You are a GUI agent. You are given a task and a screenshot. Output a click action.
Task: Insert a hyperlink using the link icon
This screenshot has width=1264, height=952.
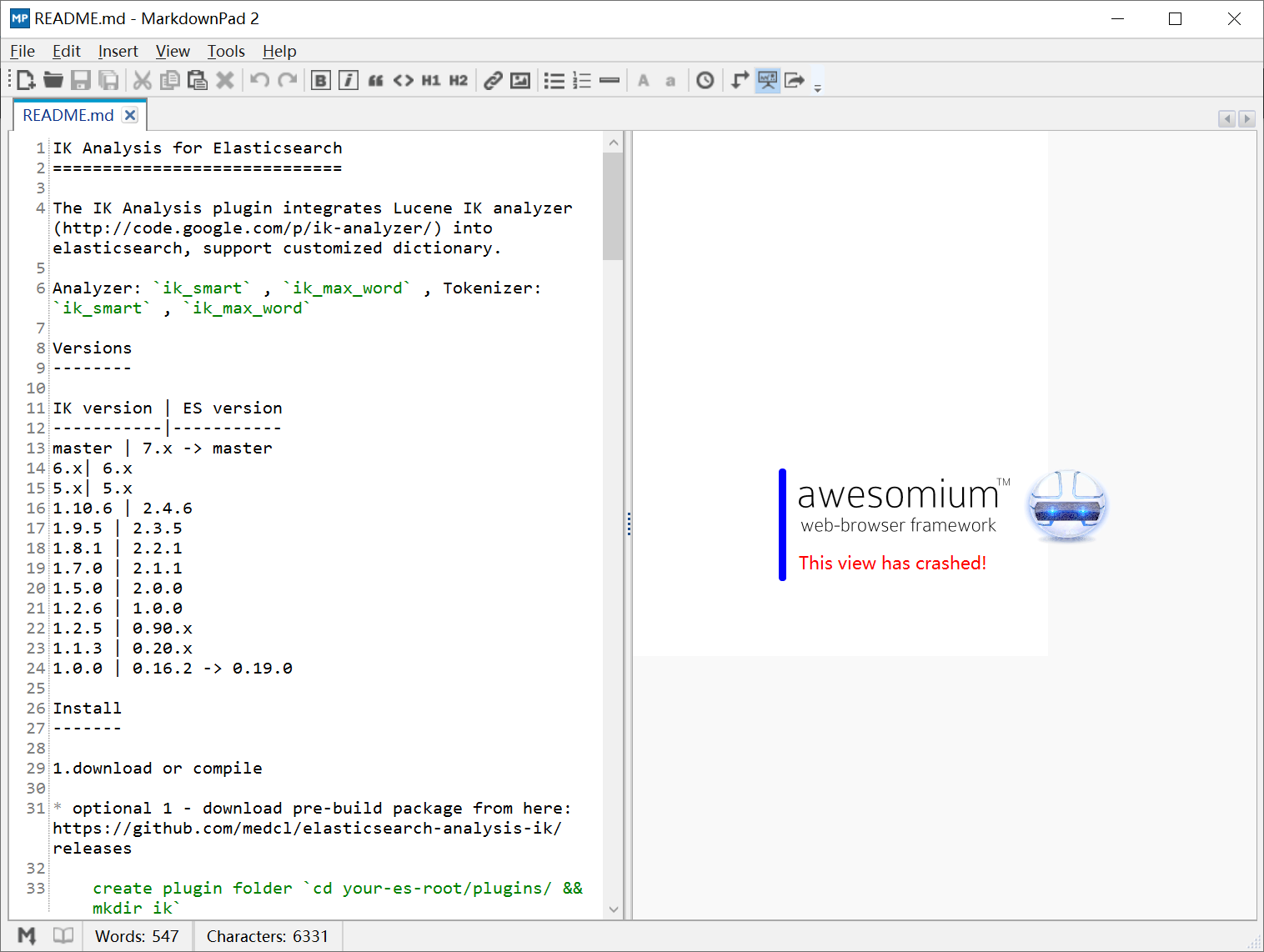click(x=492, y=80)
